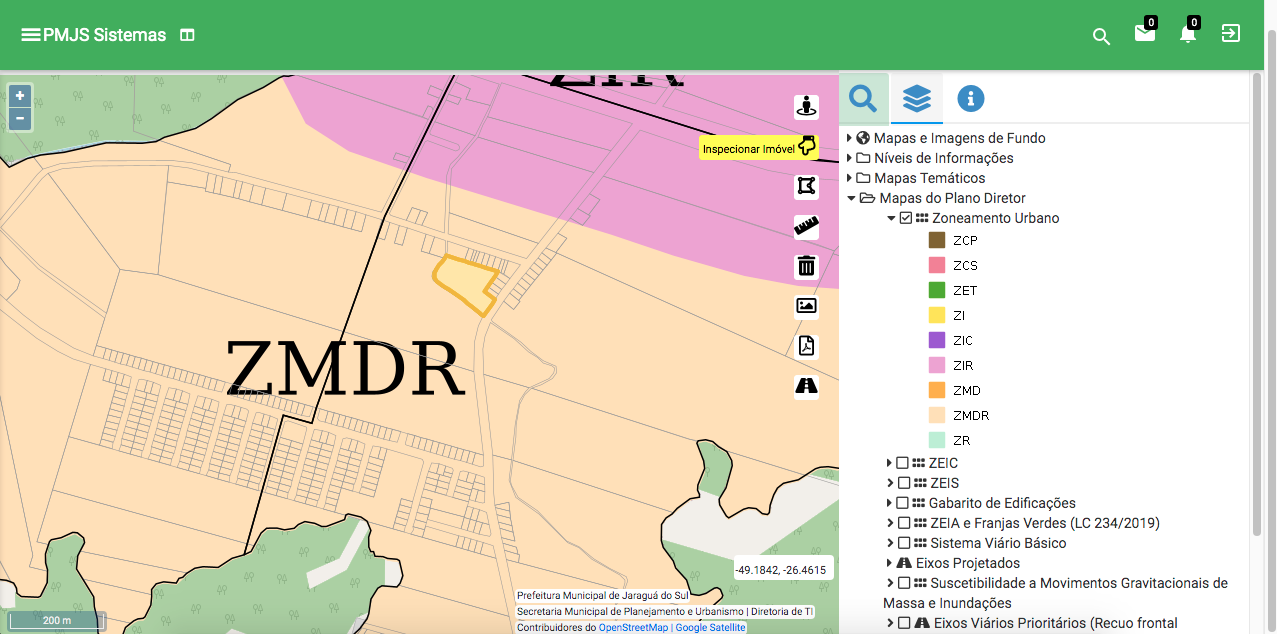Open the road viewer tool
The width and height of the screenshot is (1277, 634).
(x=806, y=386)
